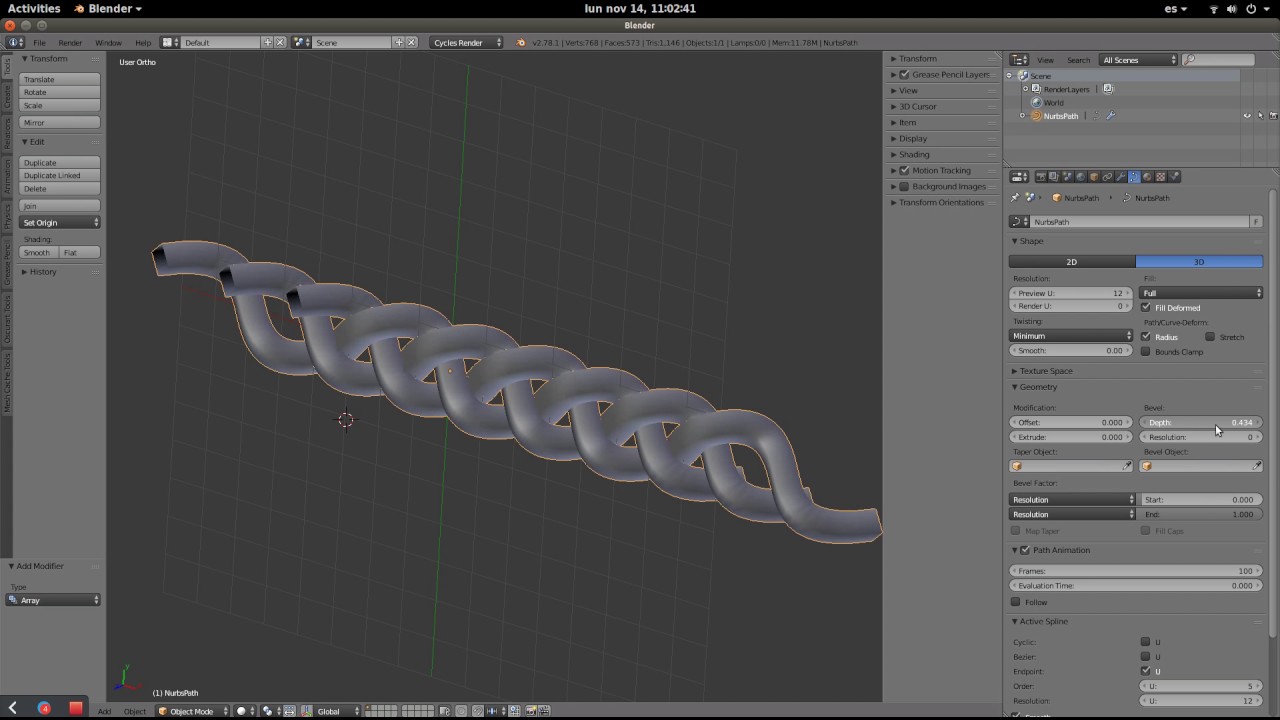Switch curve shape to 2D

(1072, 262)
